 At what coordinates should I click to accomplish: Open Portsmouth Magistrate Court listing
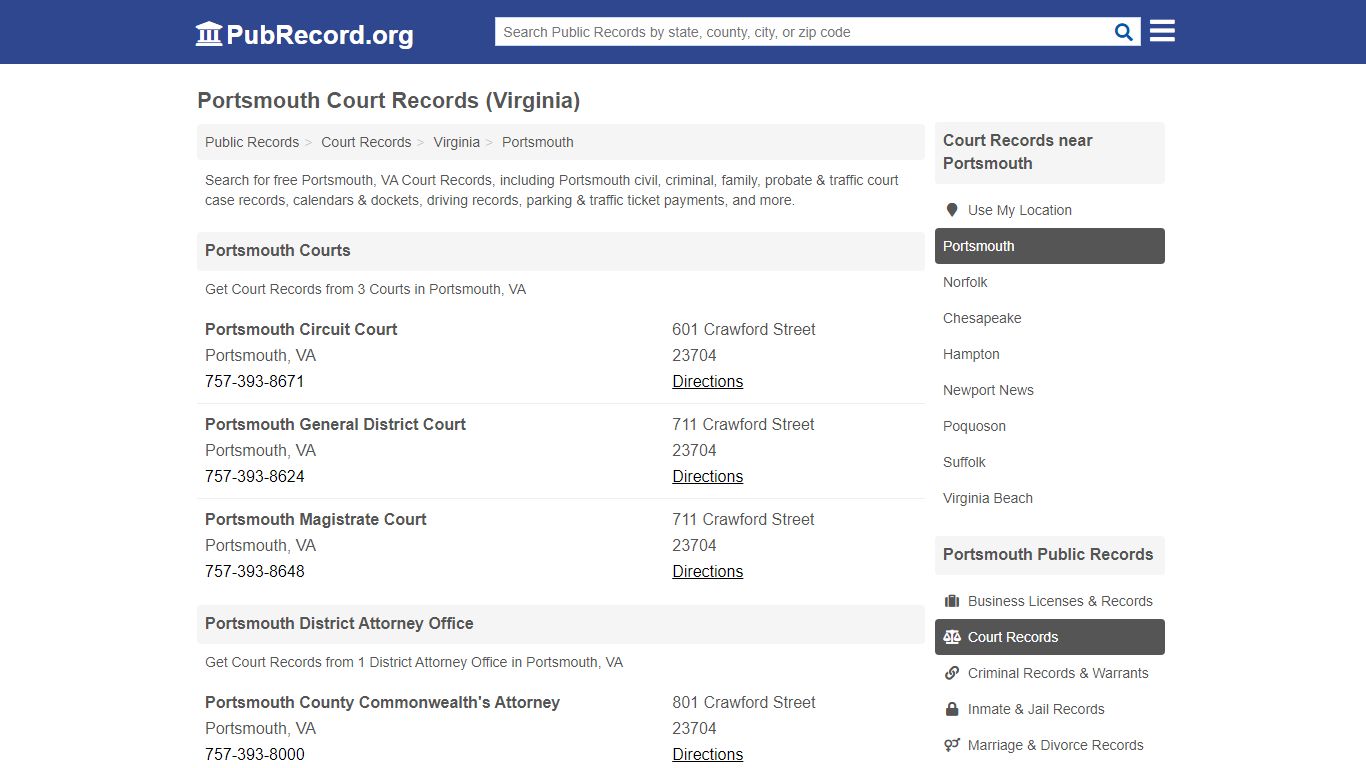point(316,519)
